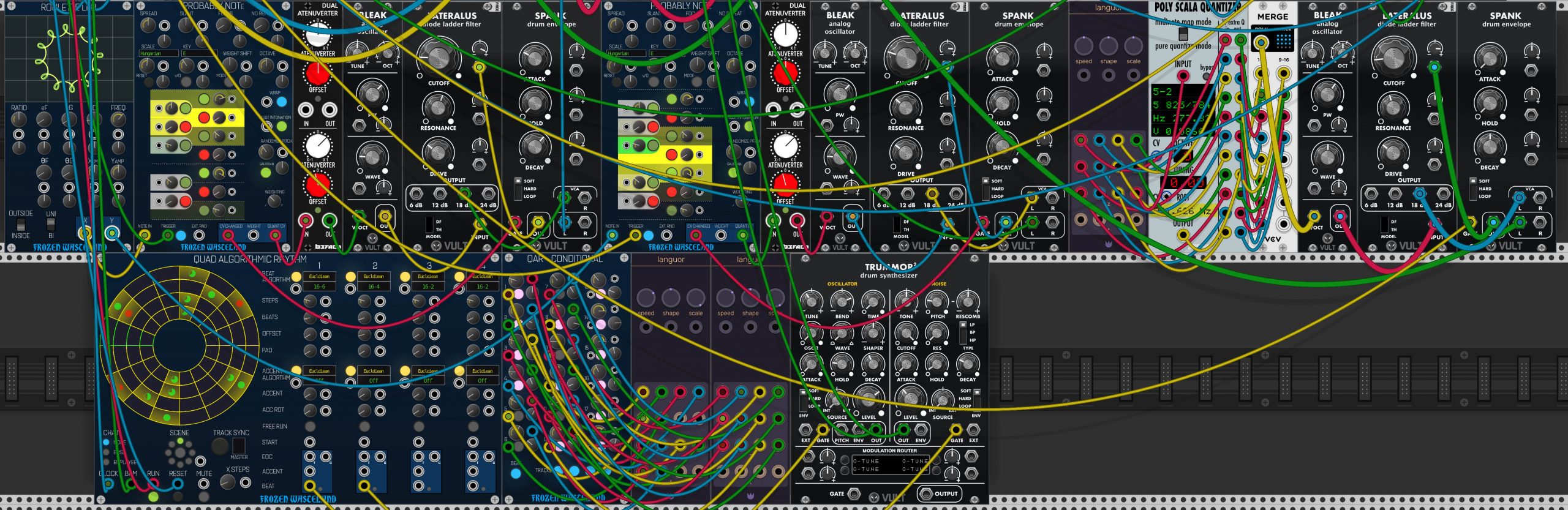The height and width of the screenshot is (510, 1568).
Task: Flip the Trummor2 LP/BP/HP TYPE switch
Action: point(963,332)
